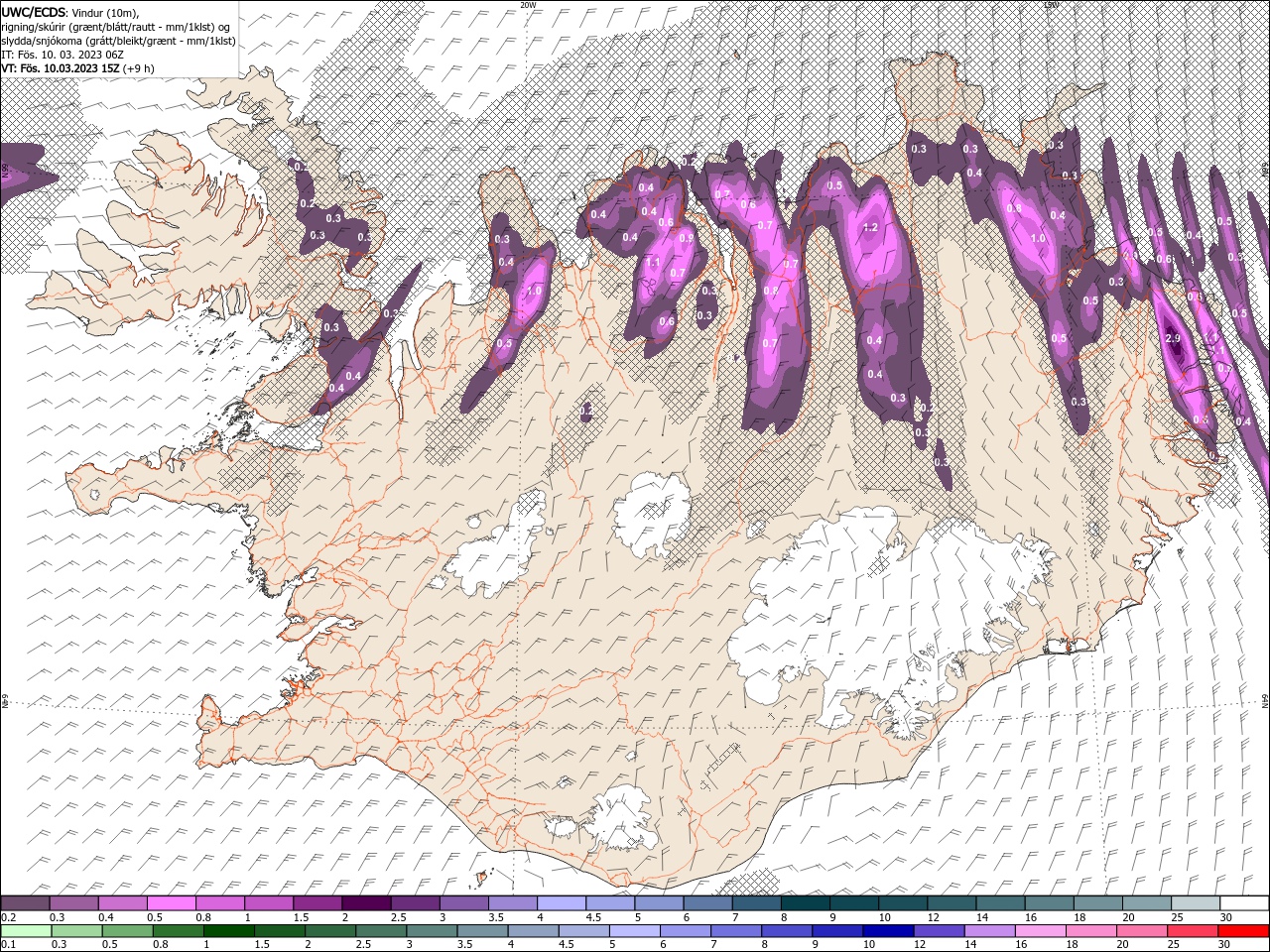
Task: Click the 'rigning/skúrir' legend description line
Action: (116, 27)
